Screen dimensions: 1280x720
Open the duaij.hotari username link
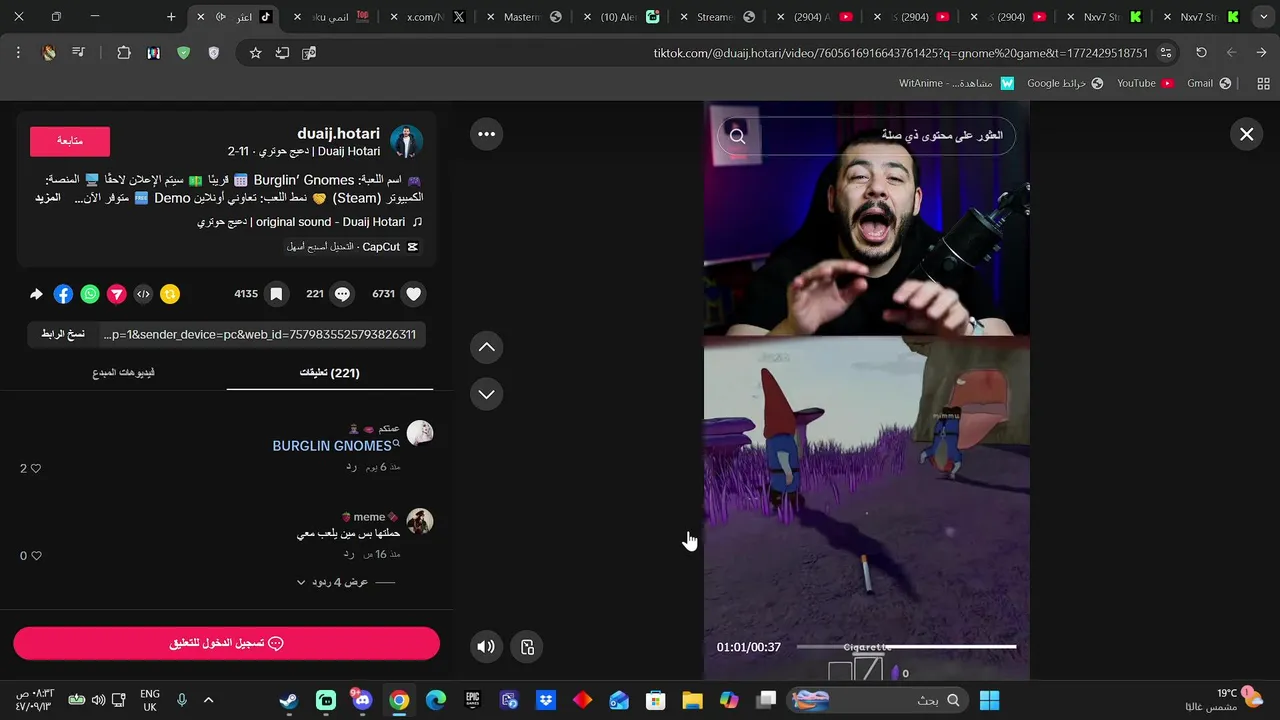[338, 133]
